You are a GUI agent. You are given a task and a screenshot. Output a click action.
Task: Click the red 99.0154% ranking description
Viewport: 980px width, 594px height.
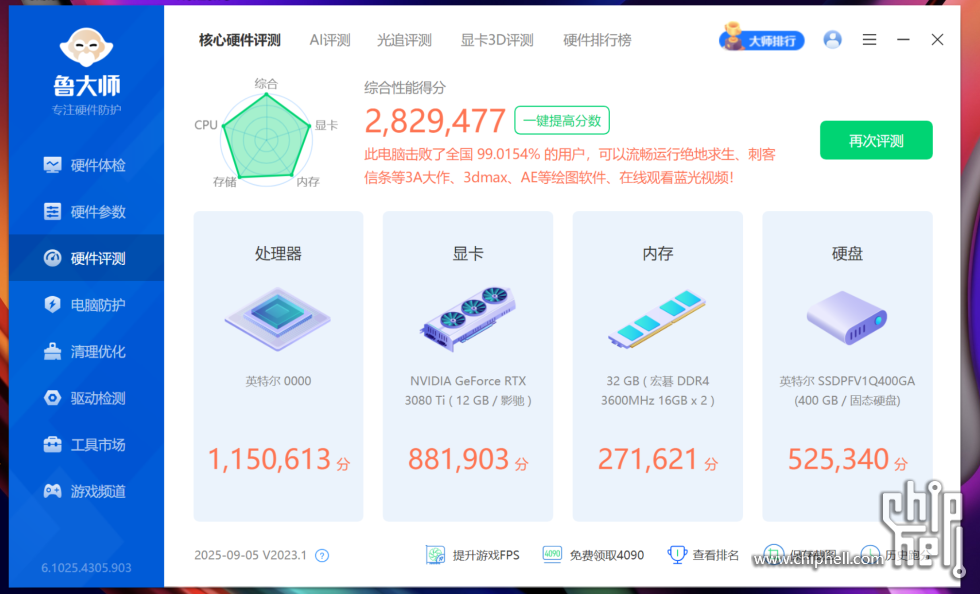(569, 166)
